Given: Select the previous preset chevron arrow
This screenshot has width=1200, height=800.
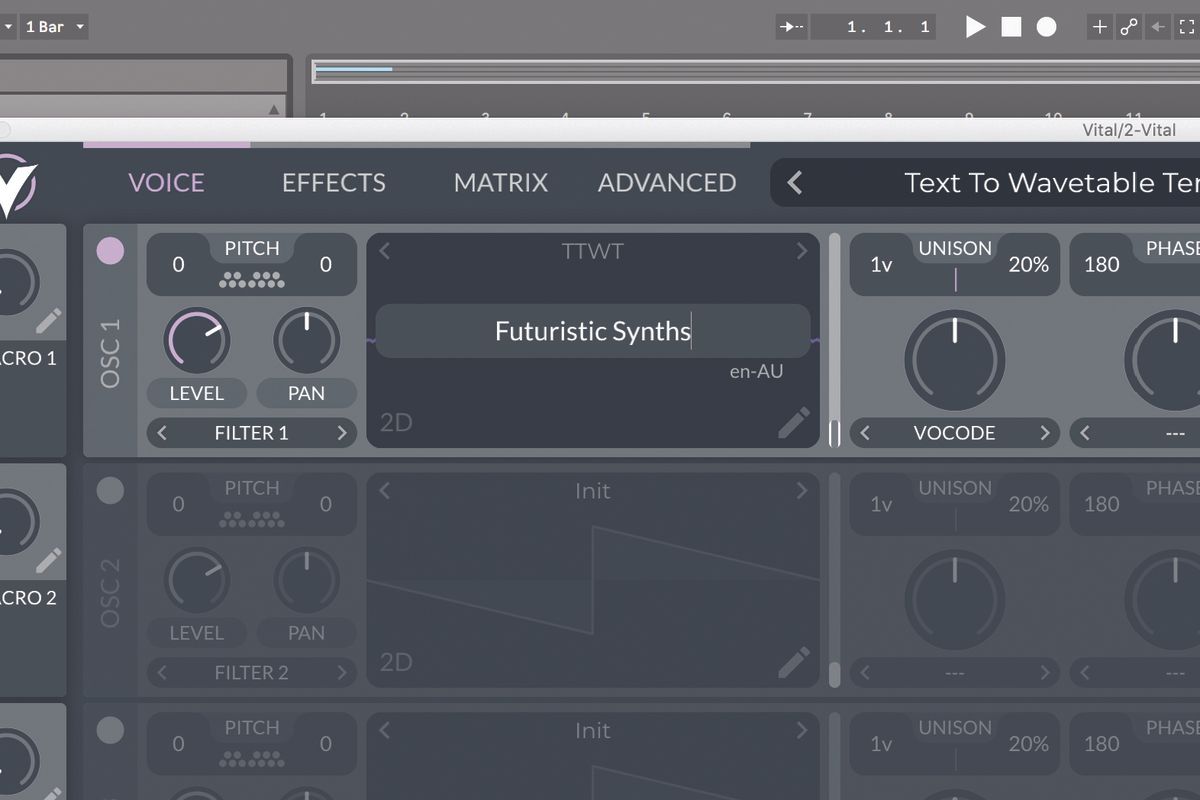Looking at the screenshot, I should coord(794,183).
